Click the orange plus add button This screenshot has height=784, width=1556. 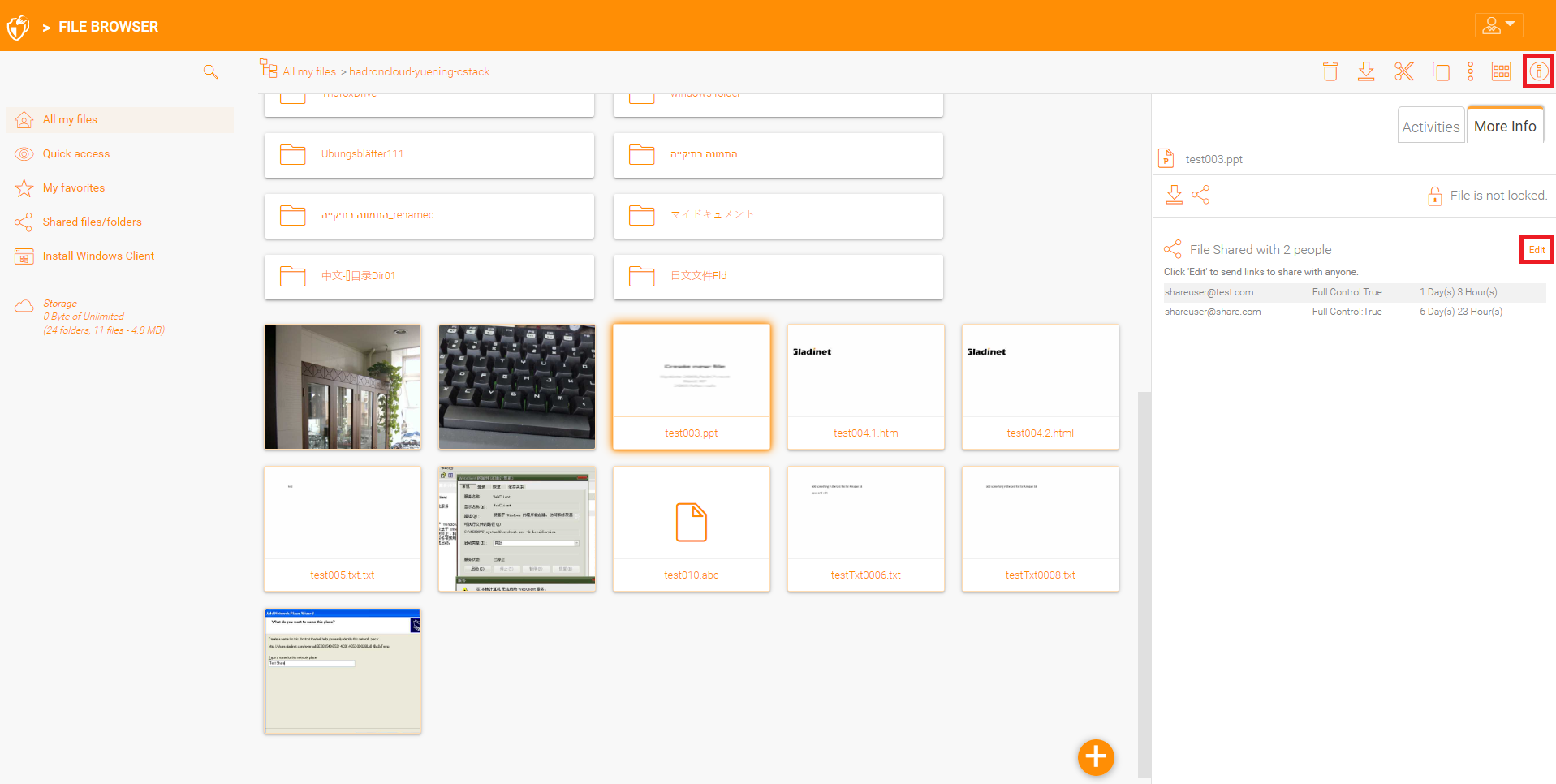pos(1096,756)
